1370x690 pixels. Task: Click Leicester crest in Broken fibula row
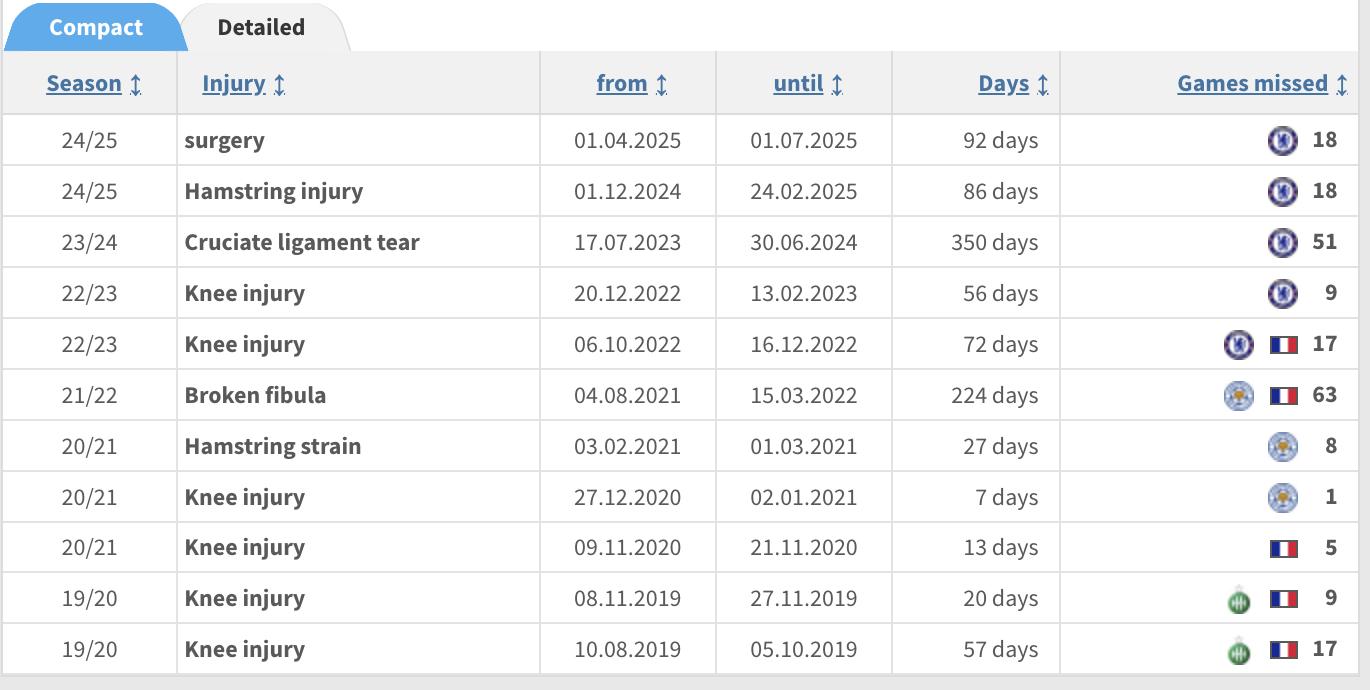click(1239, 395)
